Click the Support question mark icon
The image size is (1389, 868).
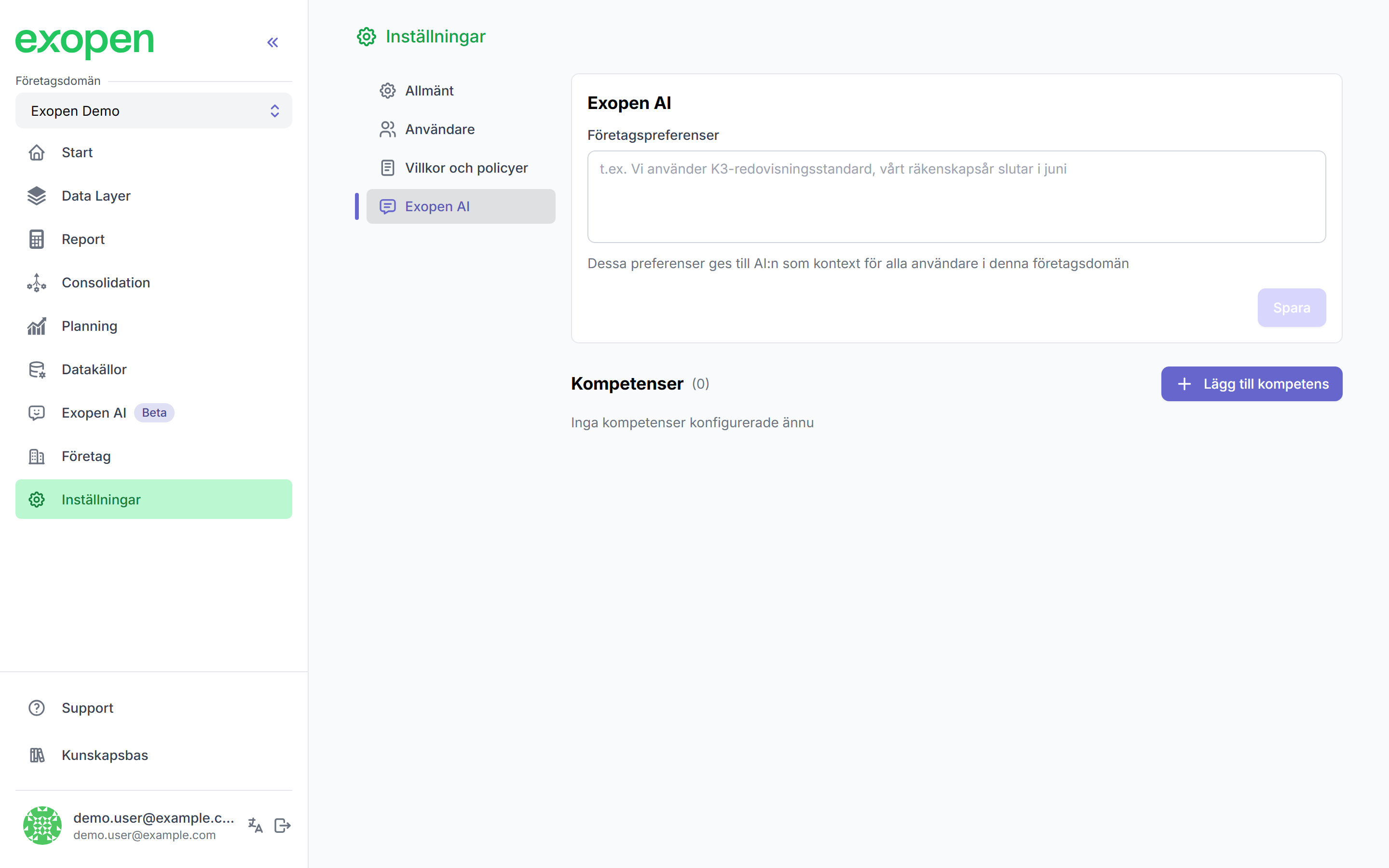point(37,708)
